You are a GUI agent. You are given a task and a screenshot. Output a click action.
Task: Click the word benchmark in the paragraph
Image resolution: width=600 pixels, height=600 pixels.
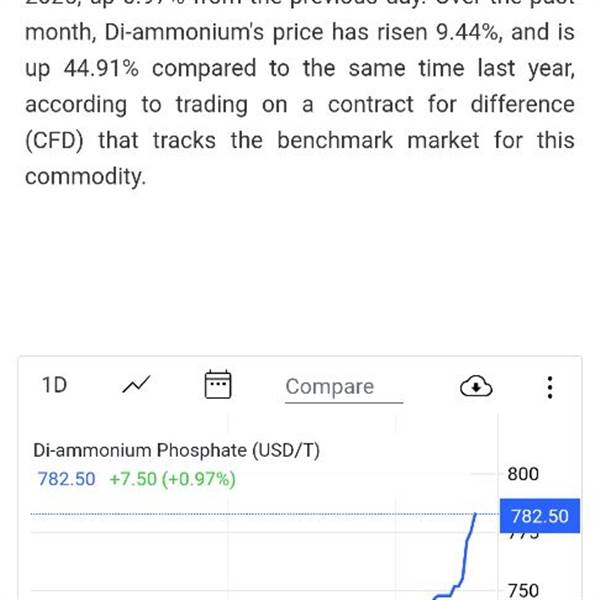pos(335,140)
